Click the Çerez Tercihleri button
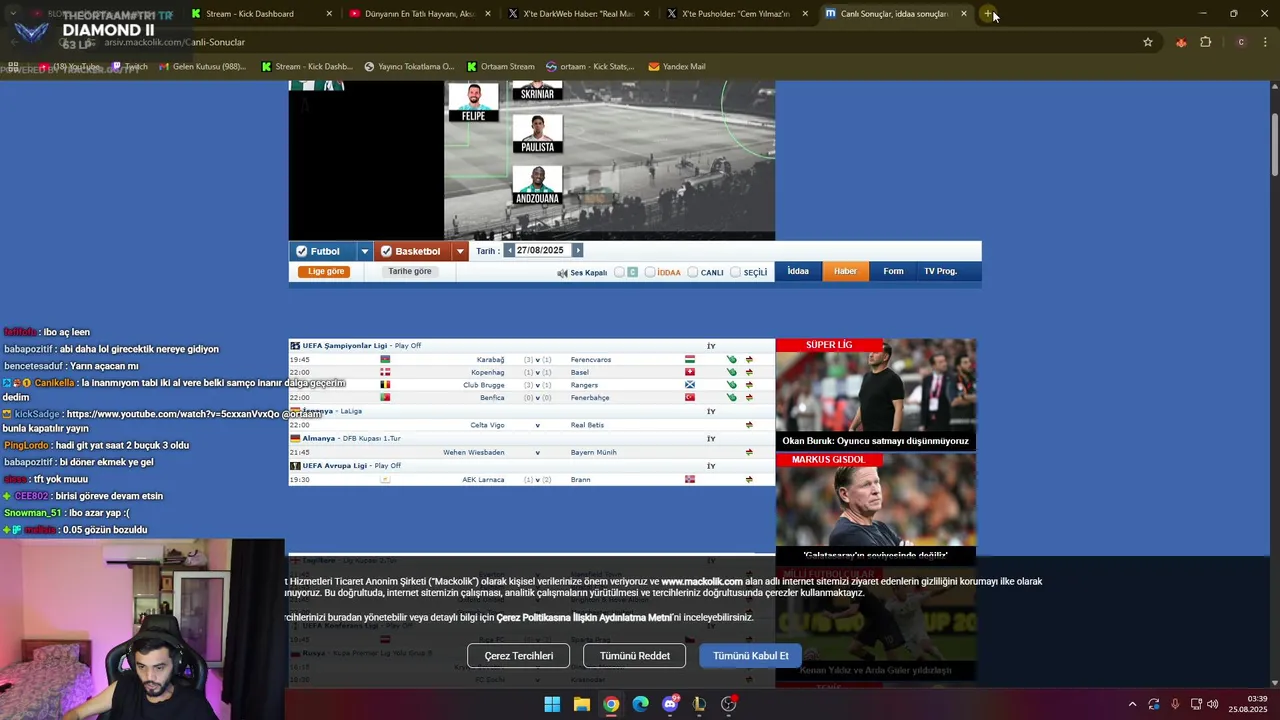The height and width of the screenshot is (720, 1280). [x=518, y=656]
